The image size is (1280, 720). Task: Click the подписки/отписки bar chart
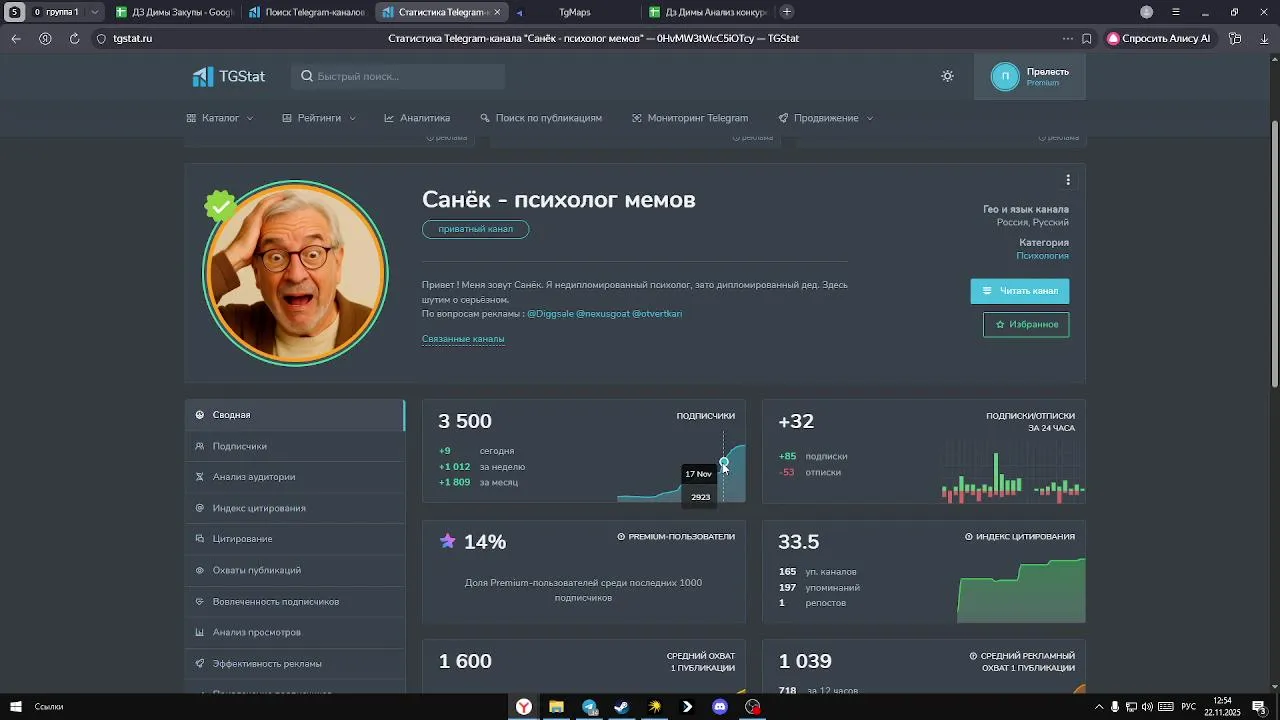[1013, 473]
